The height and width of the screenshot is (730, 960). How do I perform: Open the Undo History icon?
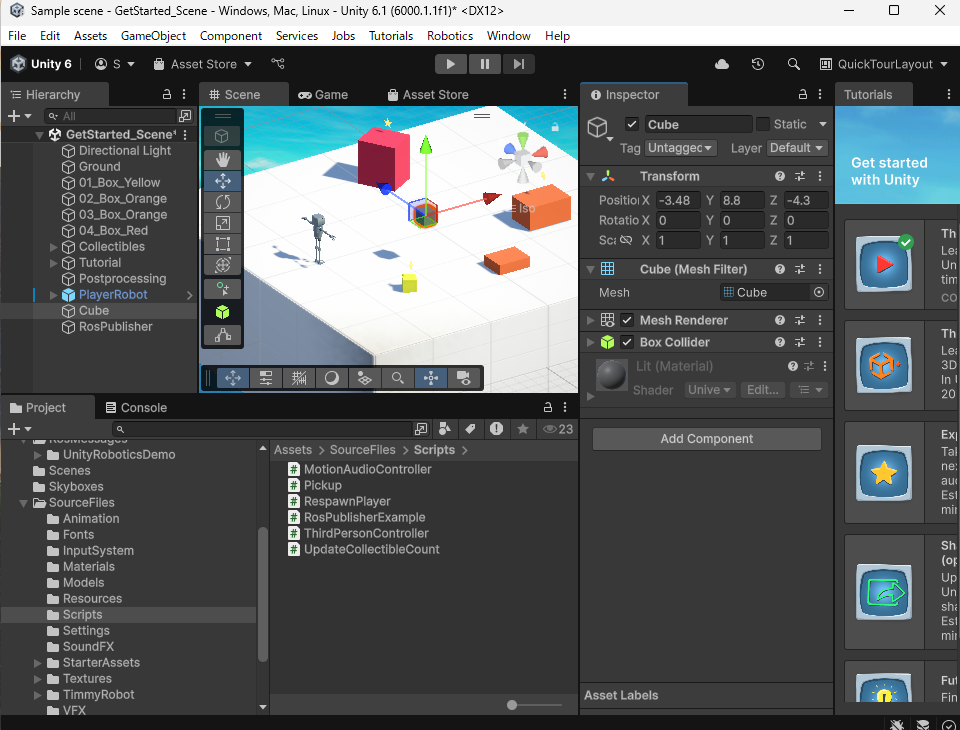point(758,64)
